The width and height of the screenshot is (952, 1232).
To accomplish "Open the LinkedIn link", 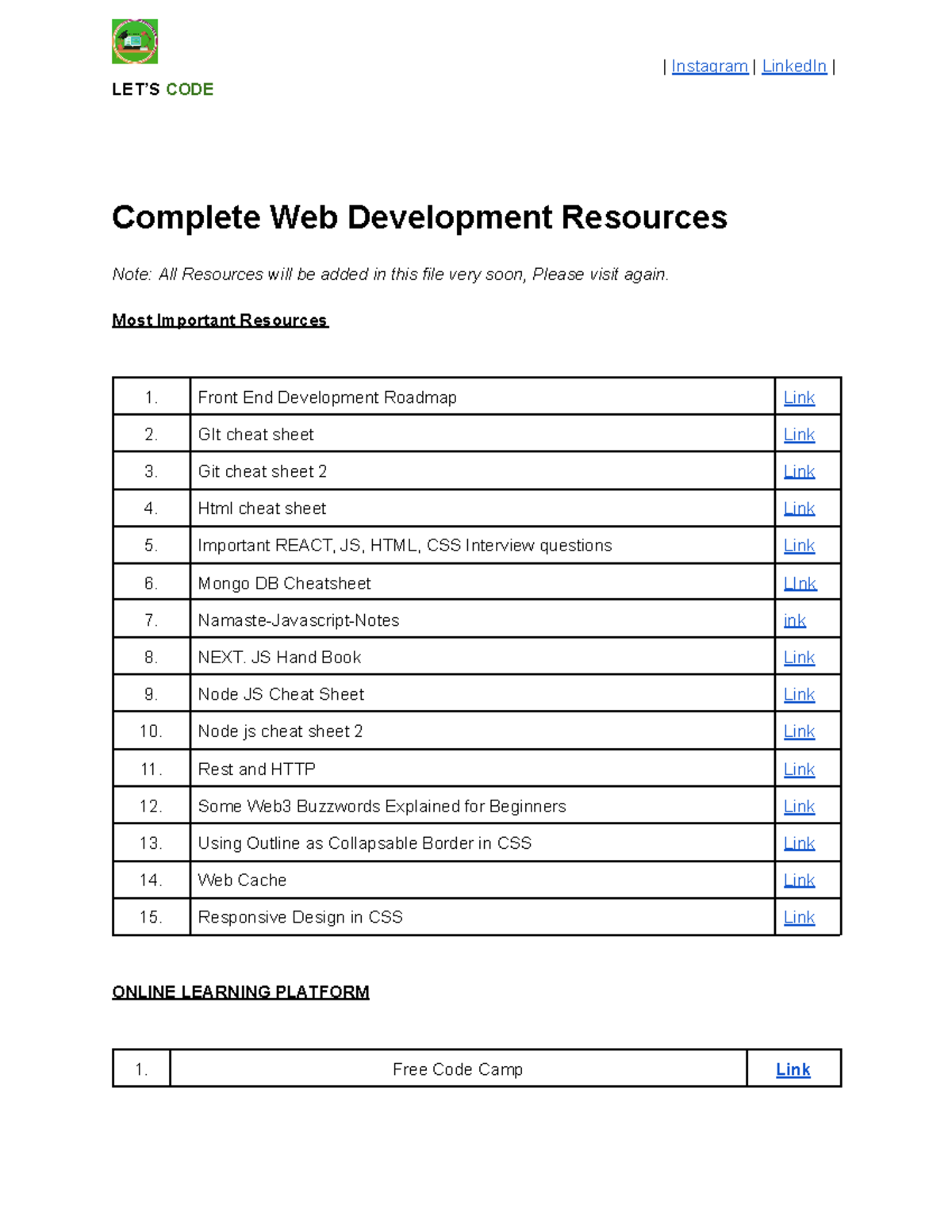I will click(x=793, y=66).
